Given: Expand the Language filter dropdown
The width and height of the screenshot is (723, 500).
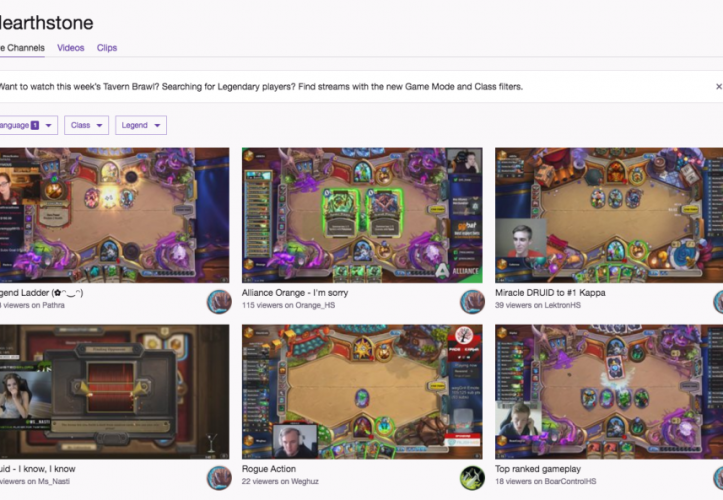Looking at the screenshot, I should tap(28, 125).
